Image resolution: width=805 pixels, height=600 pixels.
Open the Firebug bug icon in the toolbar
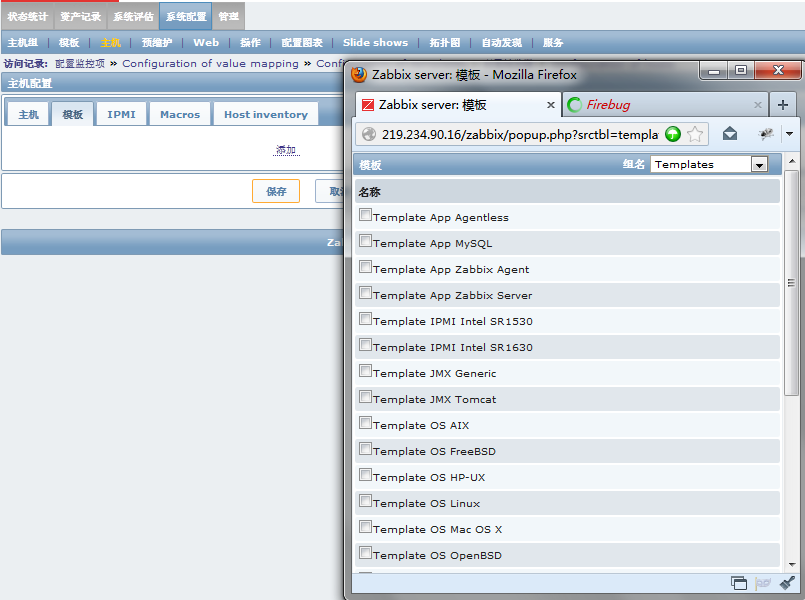pos(766,134)
